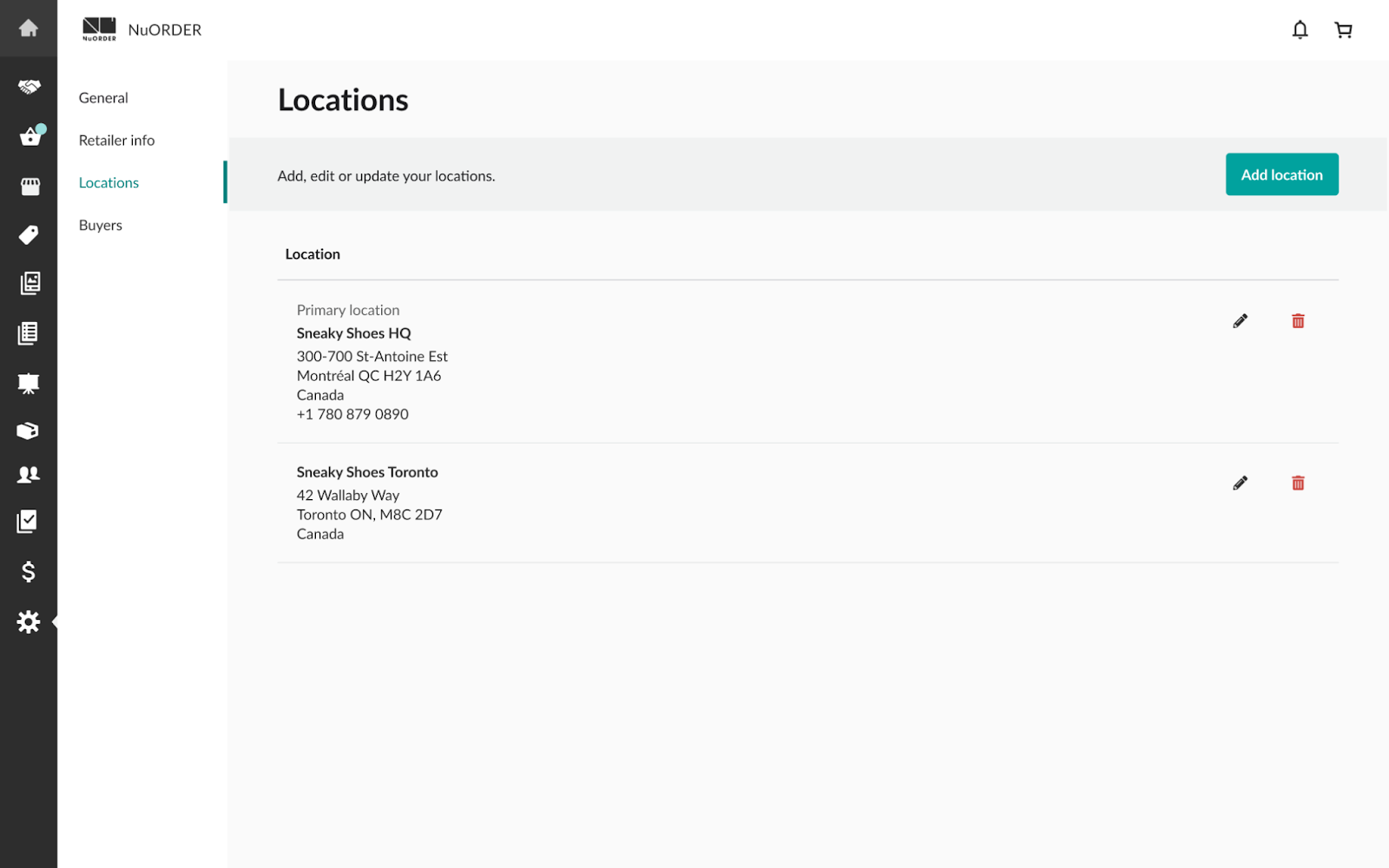Edit the Sneaky Shoes HQ location
Screen dimensions: 1389x868
pos(1240,321)
